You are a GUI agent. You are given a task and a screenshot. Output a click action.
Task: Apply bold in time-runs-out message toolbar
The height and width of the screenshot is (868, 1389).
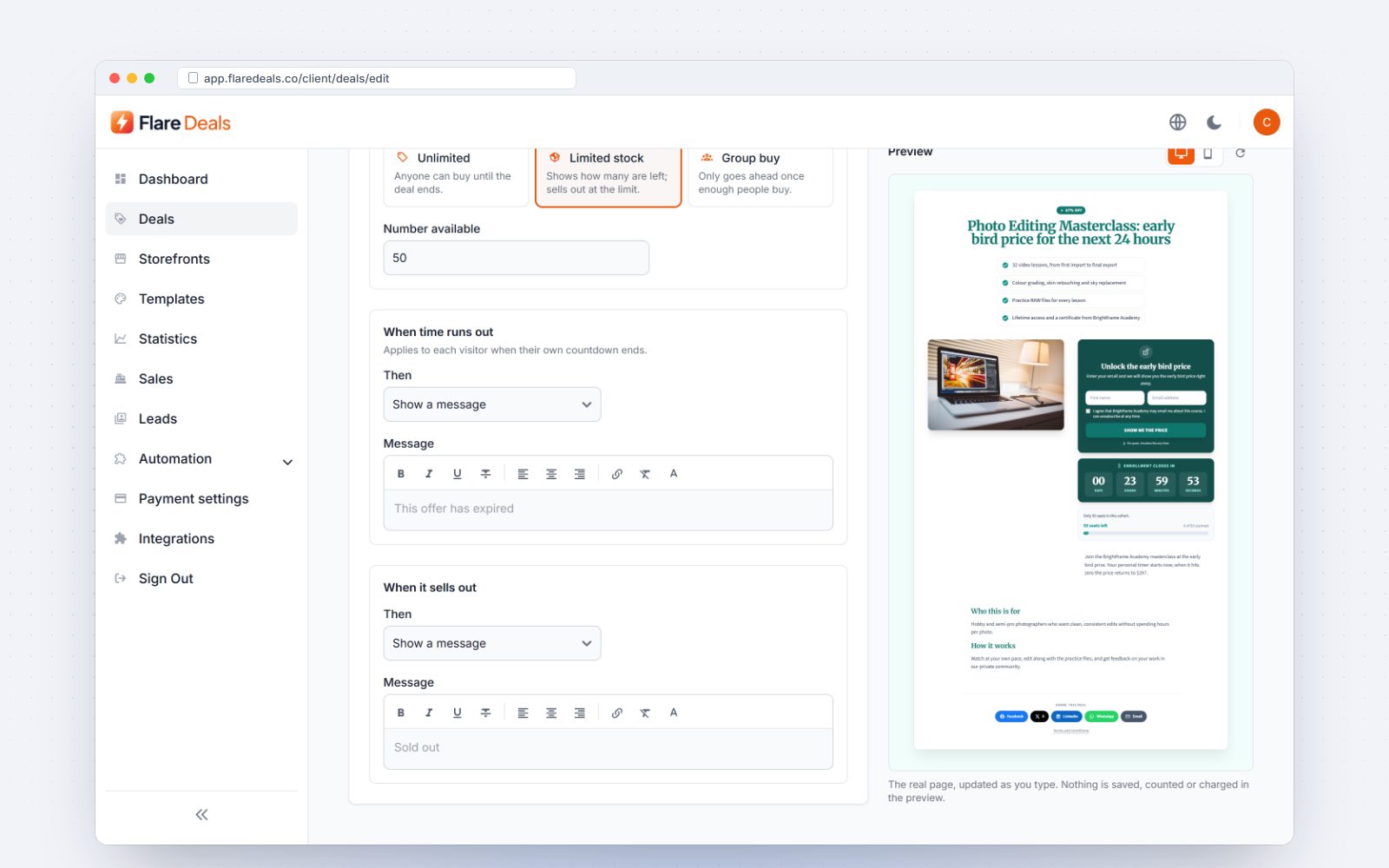tap(401, 474)
